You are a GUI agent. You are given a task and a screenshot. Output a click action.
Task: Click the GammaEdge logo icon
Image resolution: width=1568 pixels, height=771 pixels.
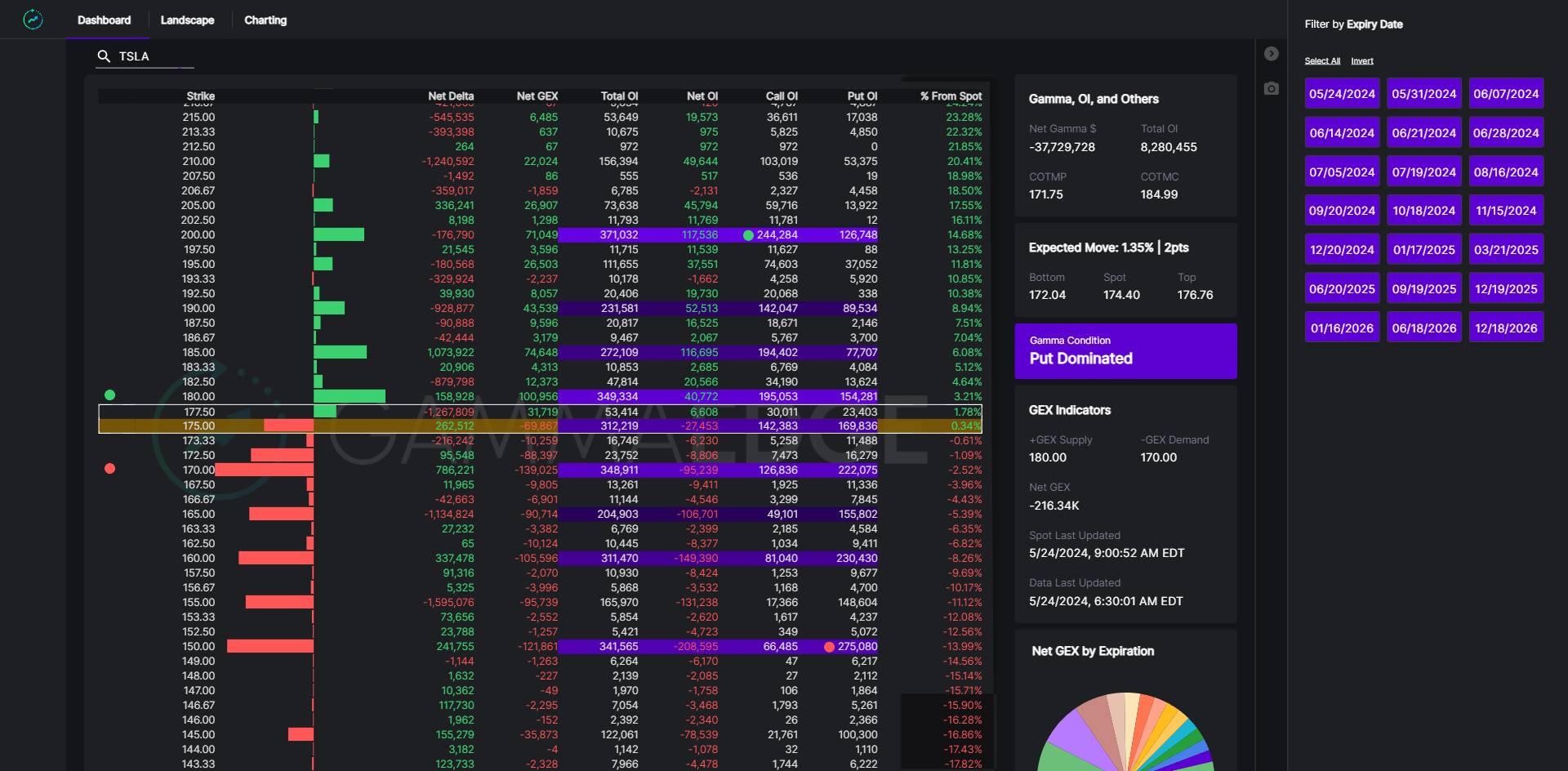33,20
